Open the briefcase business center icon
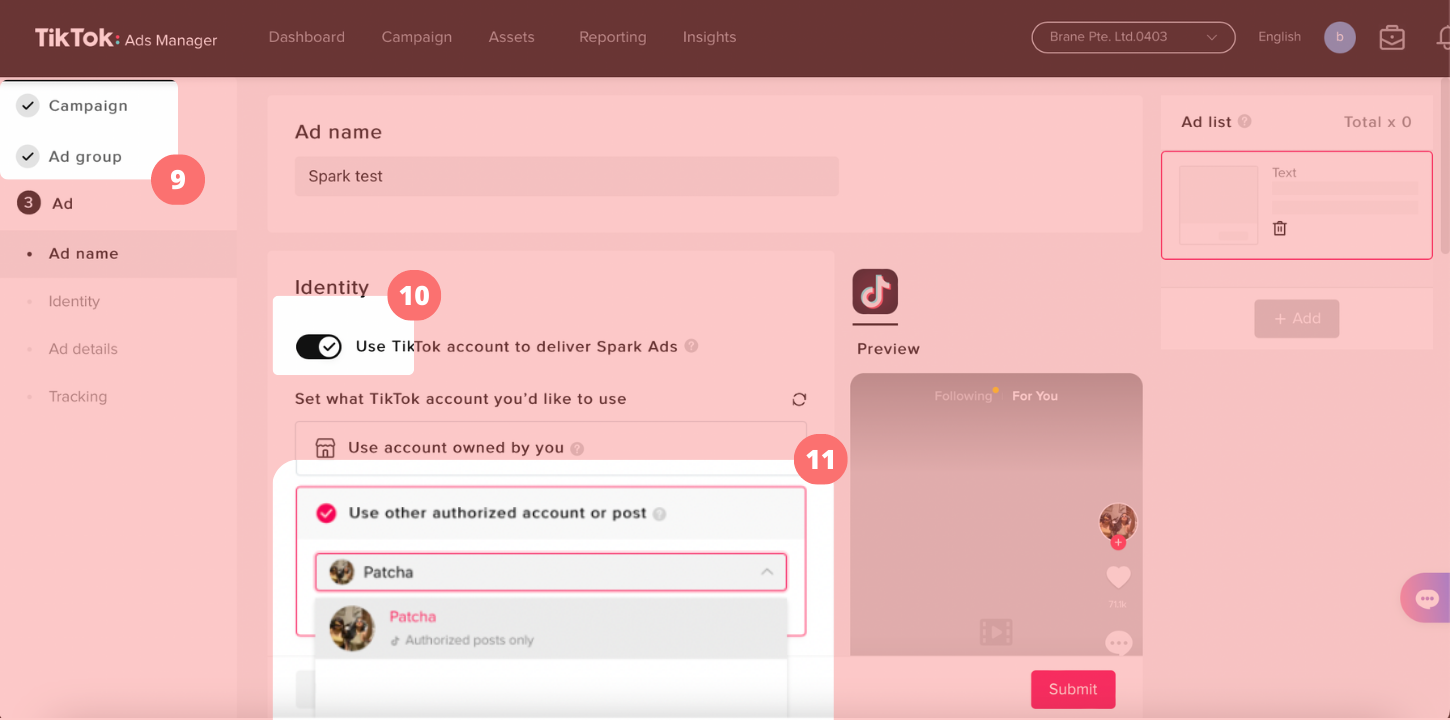Screen dimensions: 1450x720 click(1392, 38)
